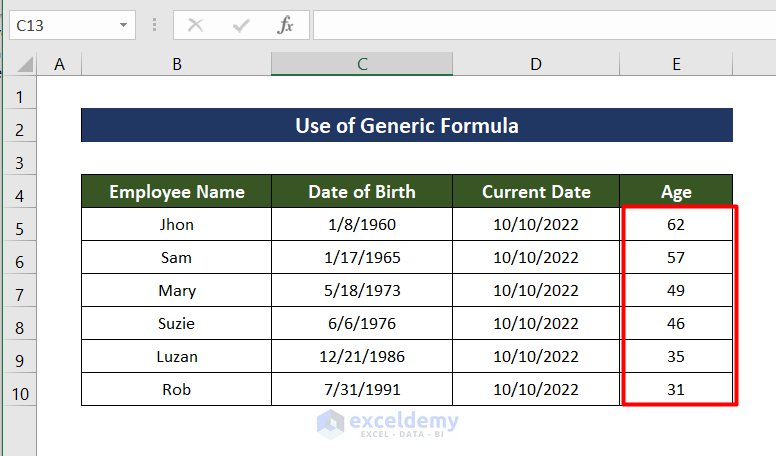This screenshot has width=776, height=456.
Task: Select the age cell showing 62
Action: tap(676, 225)
